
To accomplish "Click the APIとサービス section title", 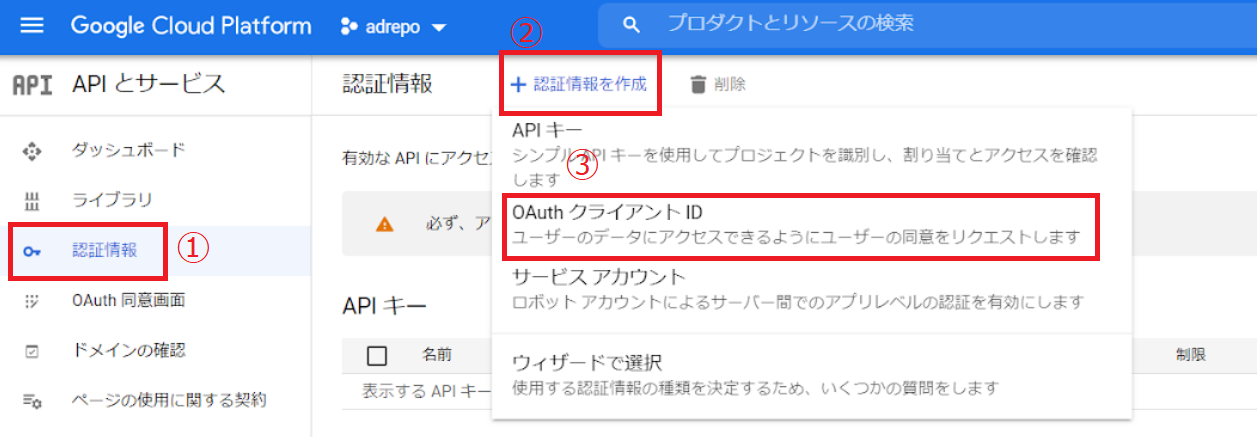I will [149, 85].
